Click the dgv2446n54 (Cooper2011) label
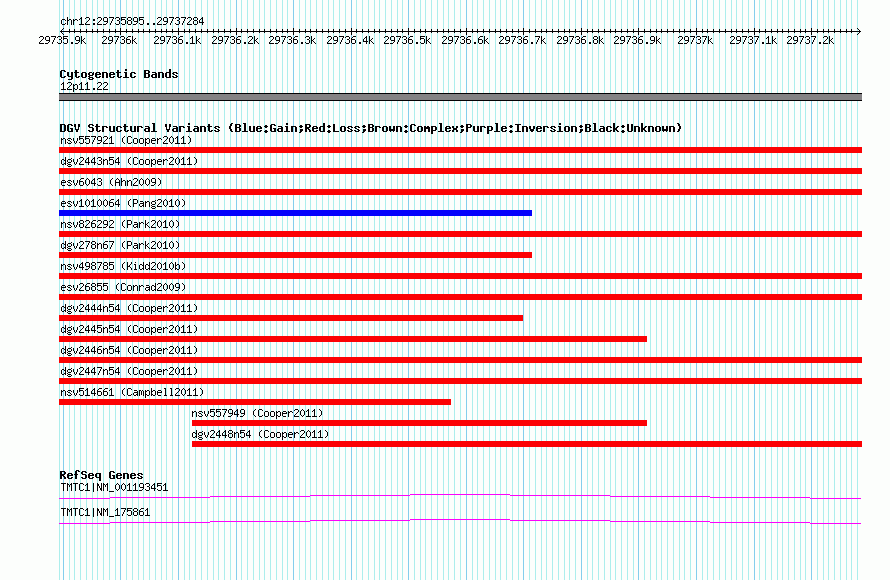The height and width of the screenshot is (580, 890). coord(129,350)
